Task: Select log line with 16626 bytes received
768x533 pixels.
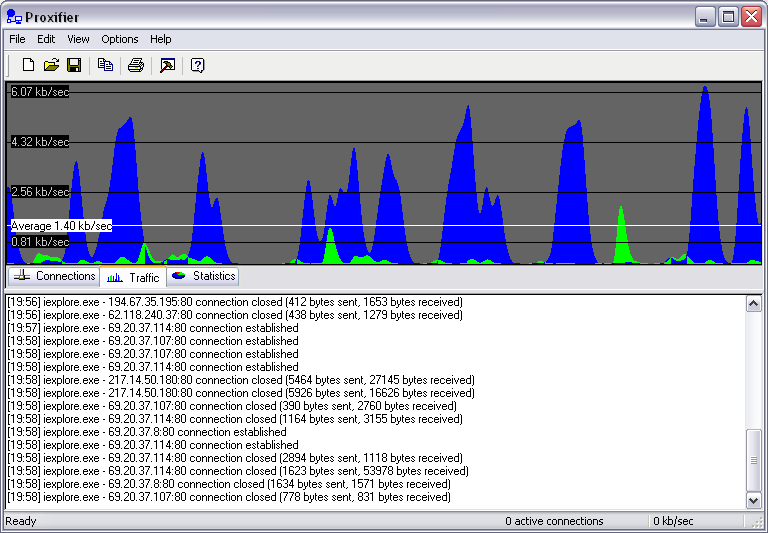Action: coord(241,393)
